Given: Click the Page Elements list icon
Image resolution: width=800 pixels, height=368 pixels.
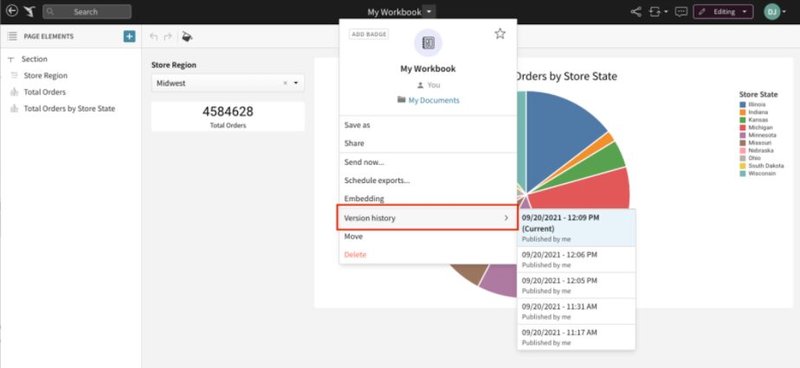Looking at the screenshot, I should pyautogui.click(x=12, y=36).
